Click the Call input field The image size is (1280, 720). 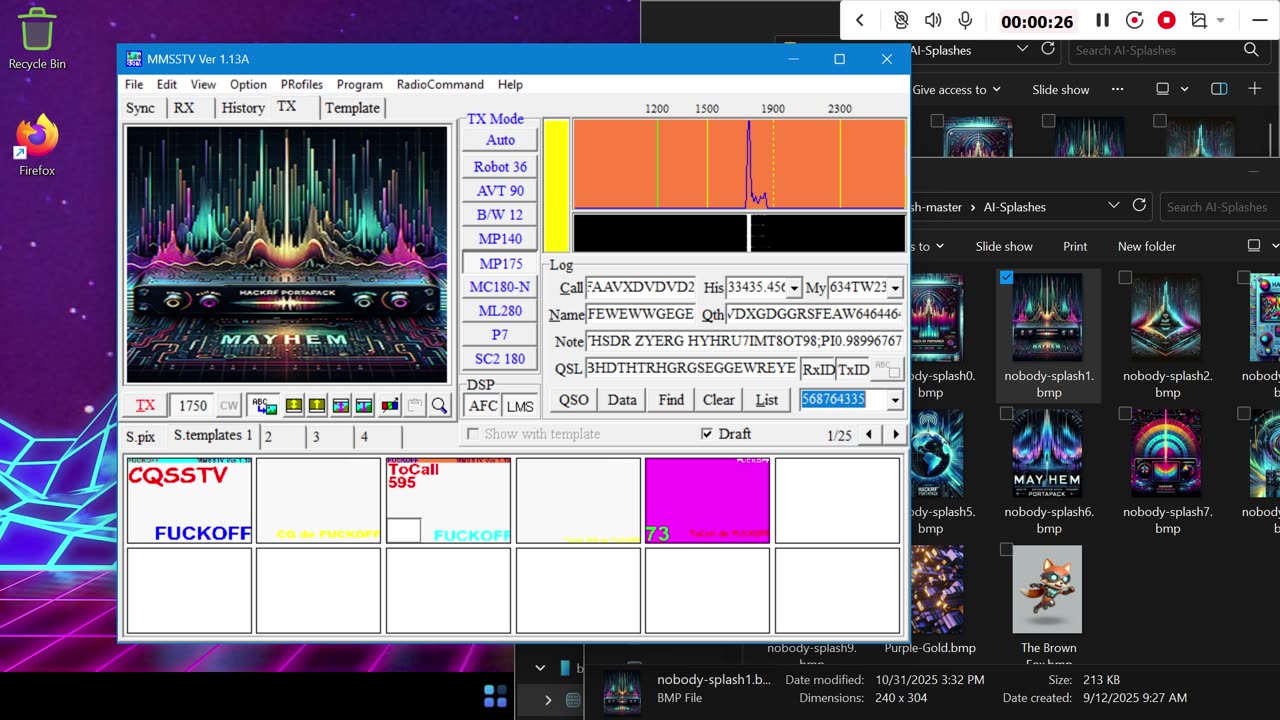pos(640,288)
